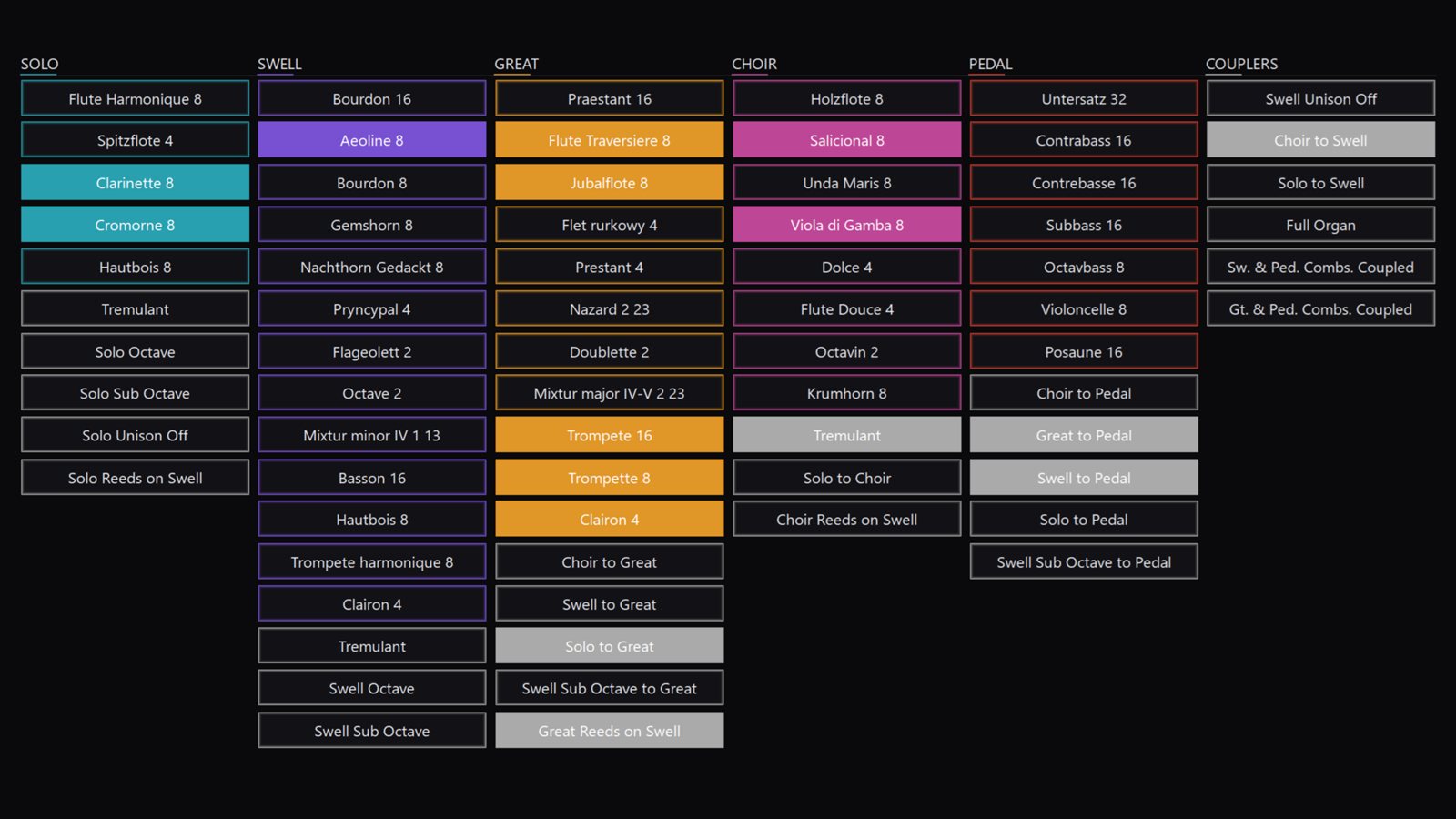Activate the Spitzflote 4 stop

135,140
